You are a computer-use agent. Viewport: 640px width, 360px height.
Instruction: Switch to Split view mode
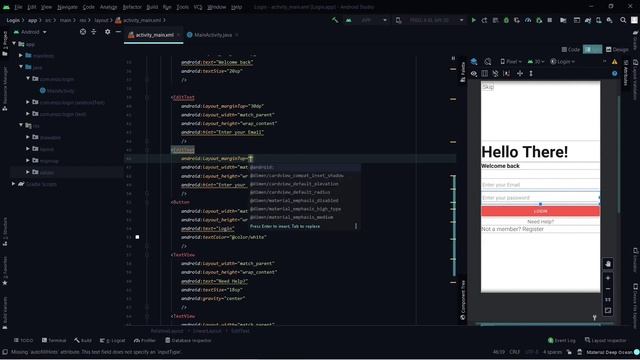pos(592,49)
